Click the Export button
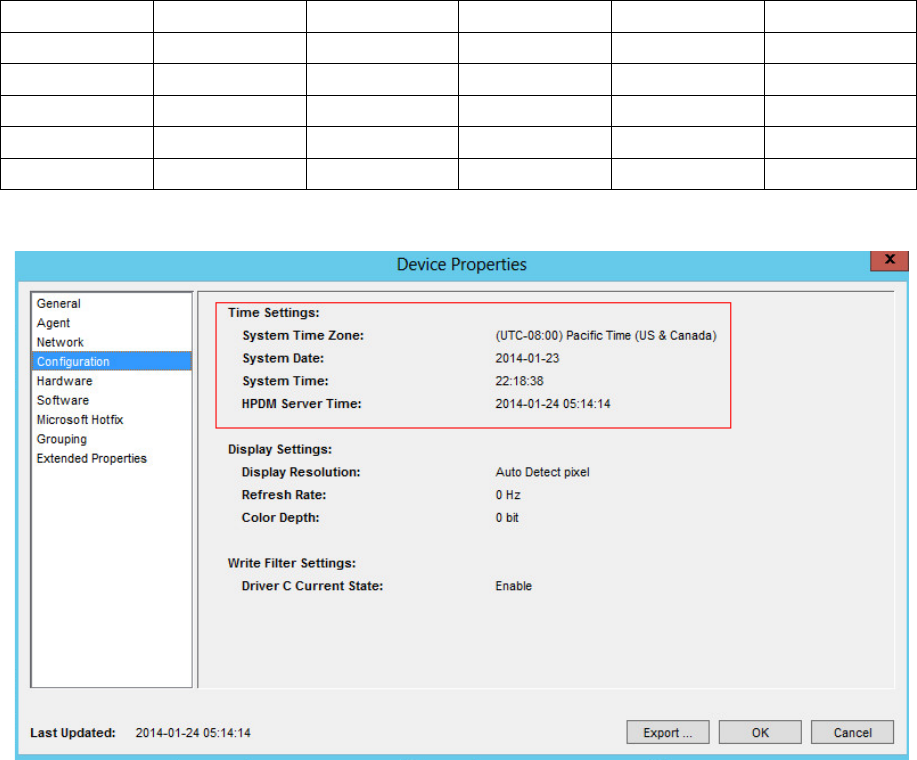917x760 pixels. pos(668,733)
